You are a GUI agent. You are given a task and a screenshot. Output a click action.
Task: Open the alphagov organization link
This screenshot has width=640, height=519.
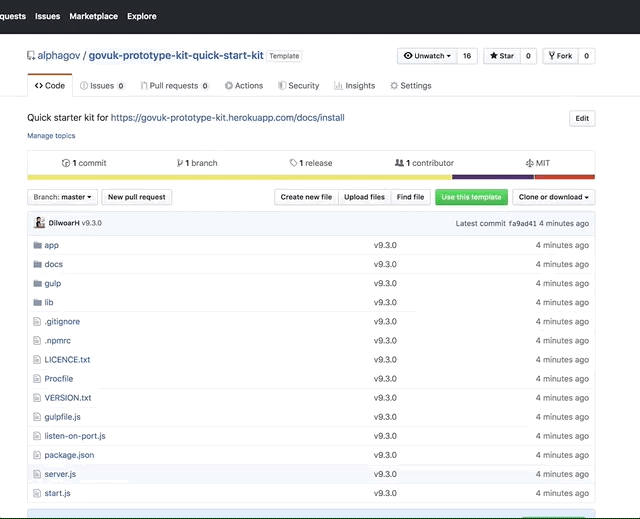point(59,55)
